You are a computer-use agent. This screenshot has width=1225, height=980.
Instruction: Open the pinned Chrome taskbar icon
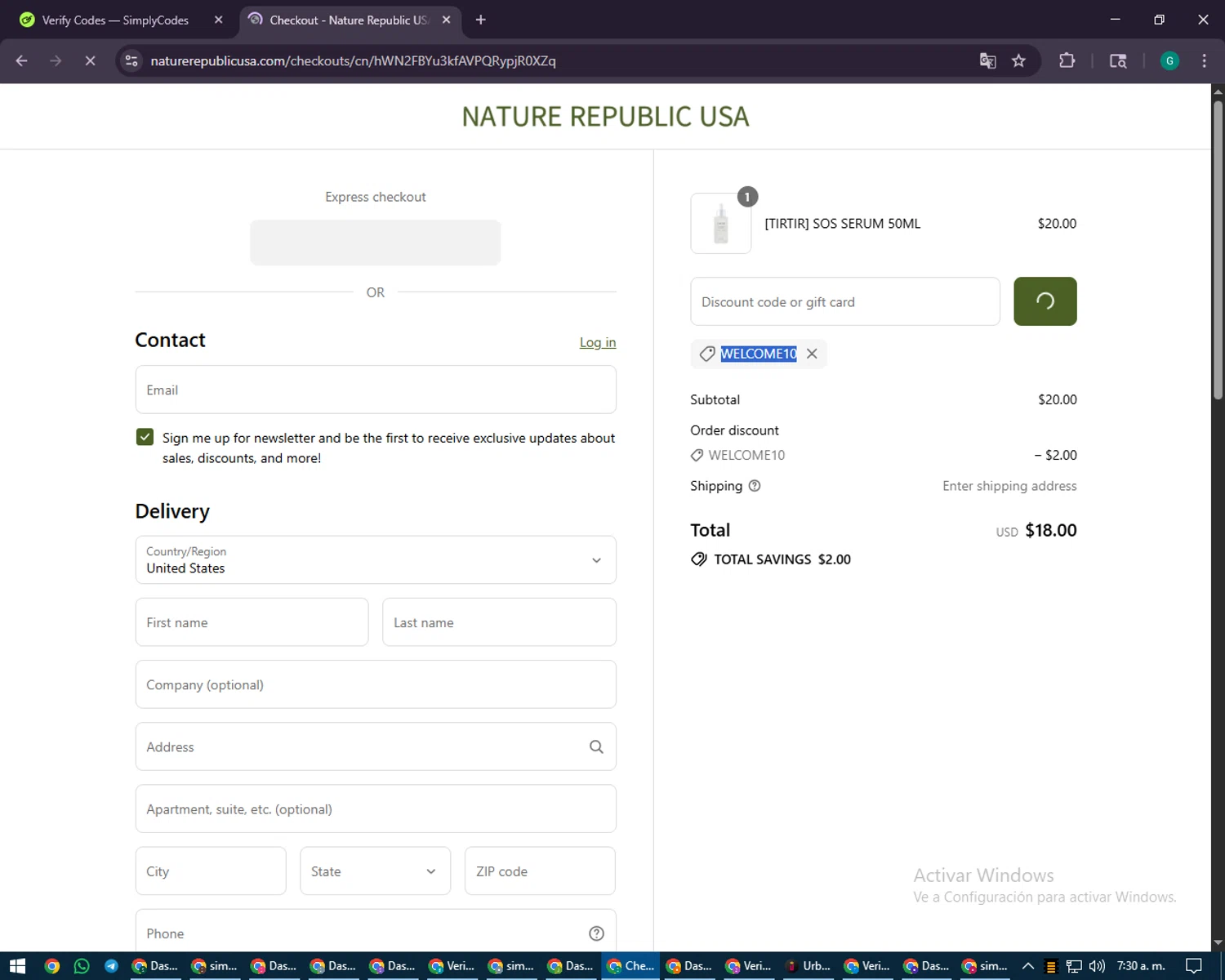[x=52, y=966]
